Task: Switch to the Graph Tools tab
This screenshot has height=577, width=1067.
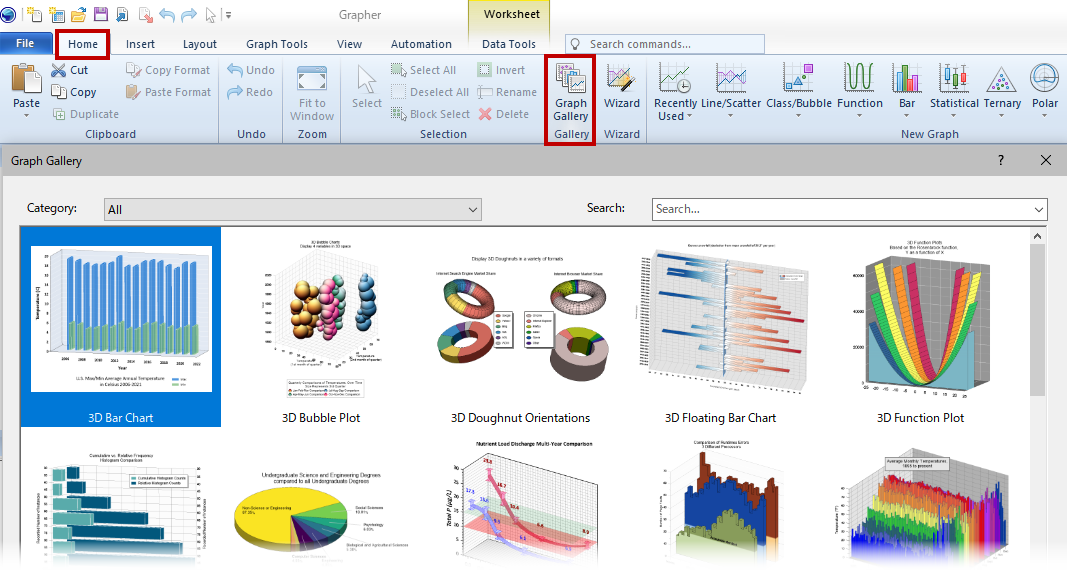Action: coord(276,44)
